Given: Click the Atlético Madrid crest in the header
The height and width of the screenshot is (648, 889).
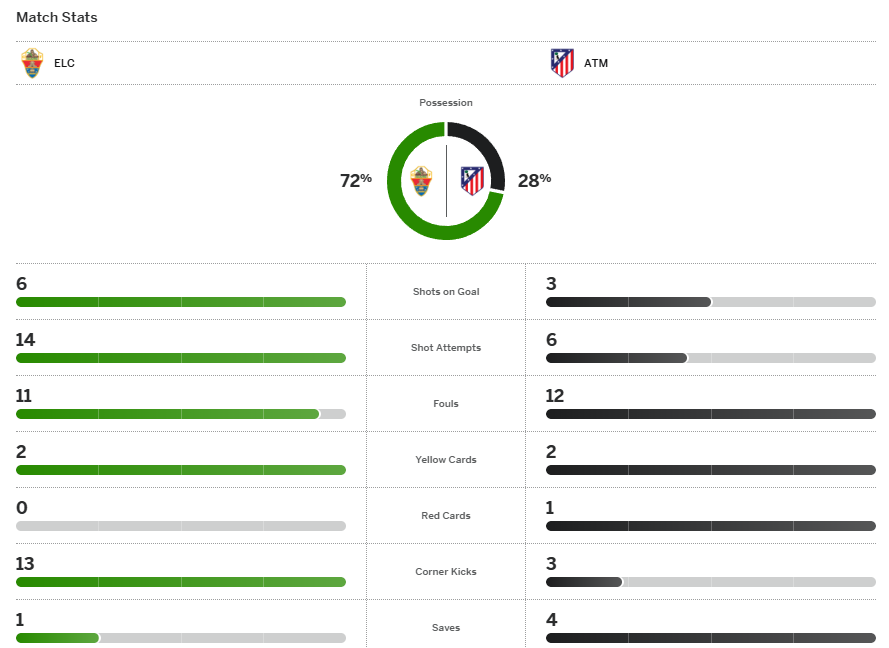Looking at the screenshot, I should point(562,63).
